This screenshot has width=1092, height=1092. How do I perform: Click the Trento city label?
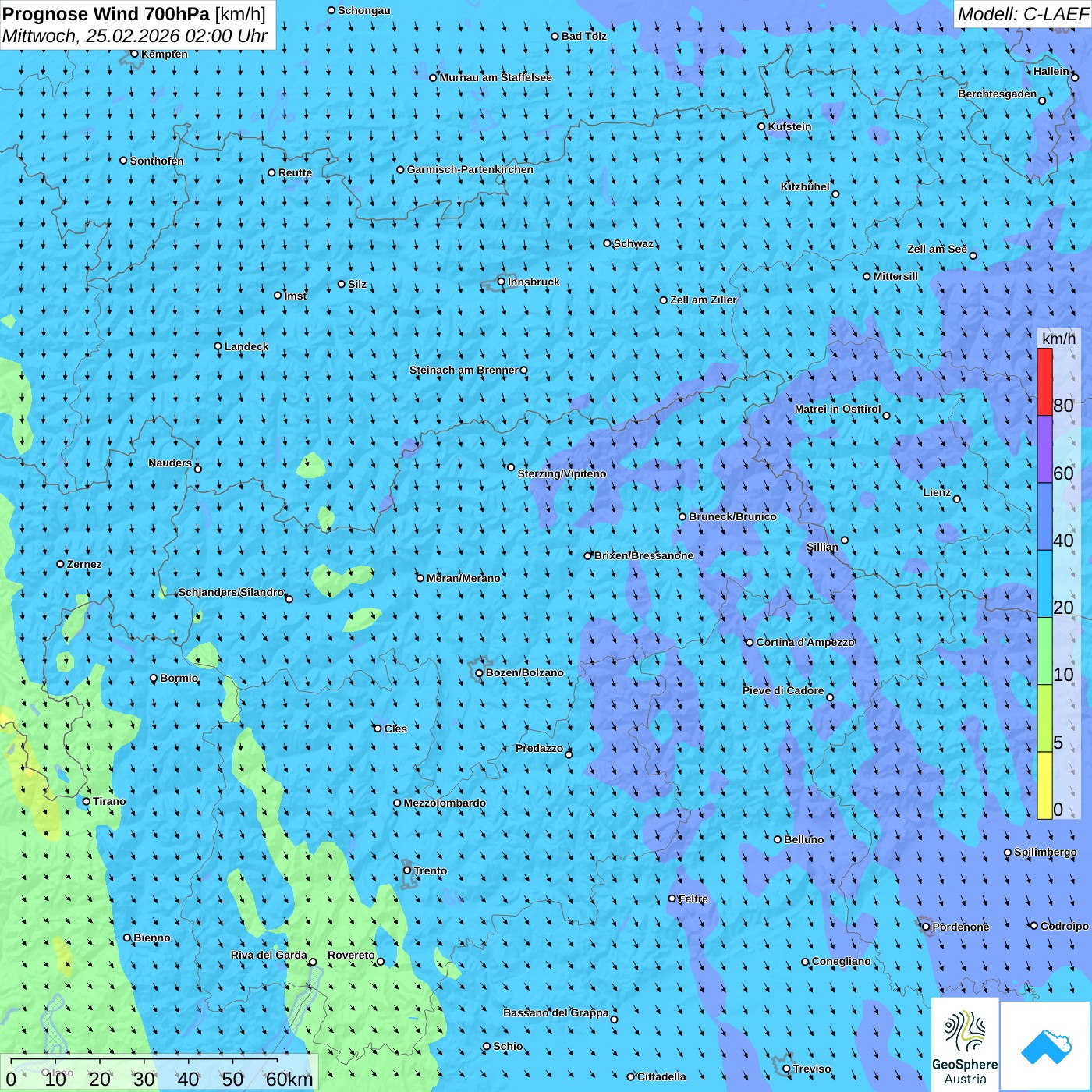[x=431, y=870]
